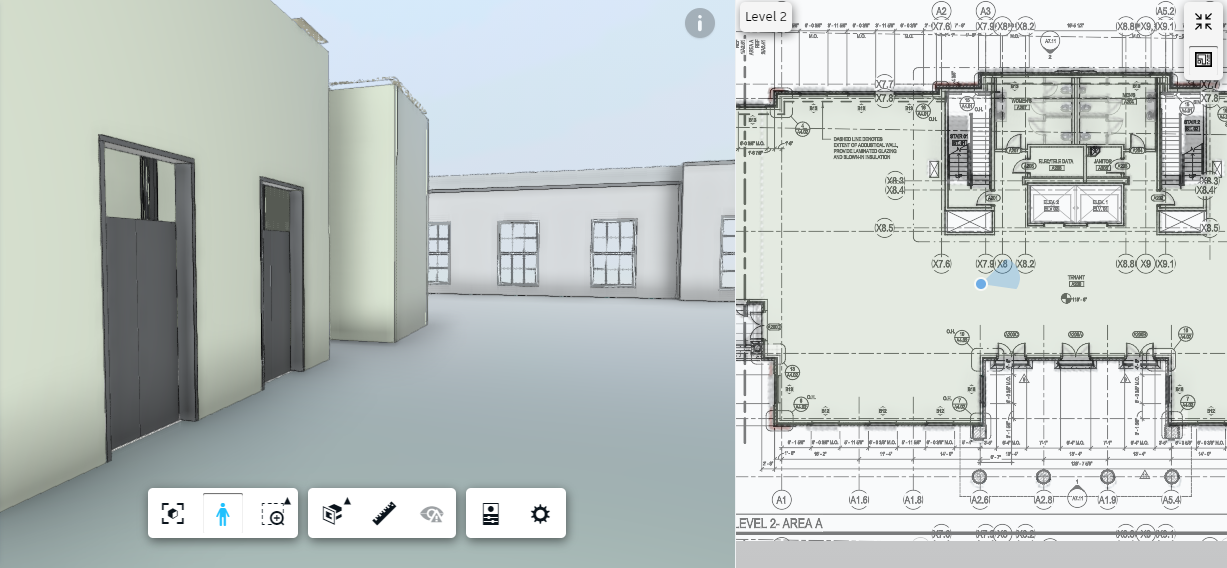Click the A3 grid bubble on the plan
Screen dimensions: 1227x568
985,11
